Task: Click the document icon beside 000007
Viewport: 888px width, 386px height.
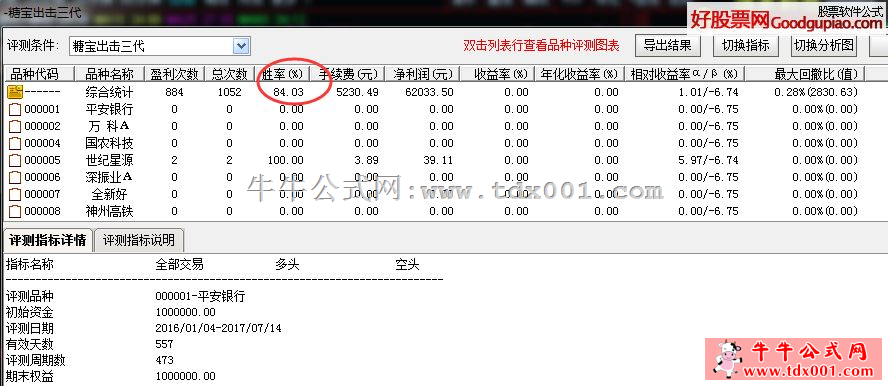Action: coord(15,195)
